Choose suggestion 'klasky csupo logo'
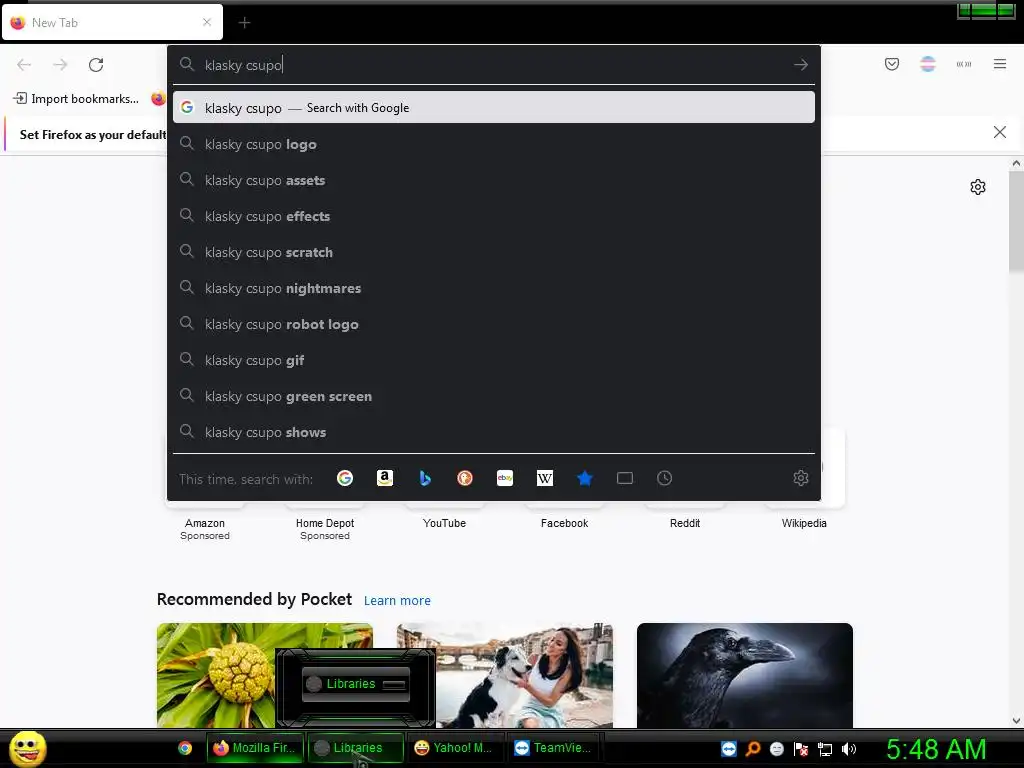The width and height of the screenshot is (1024, 768). pyautogui.click(x=494, y=144)
